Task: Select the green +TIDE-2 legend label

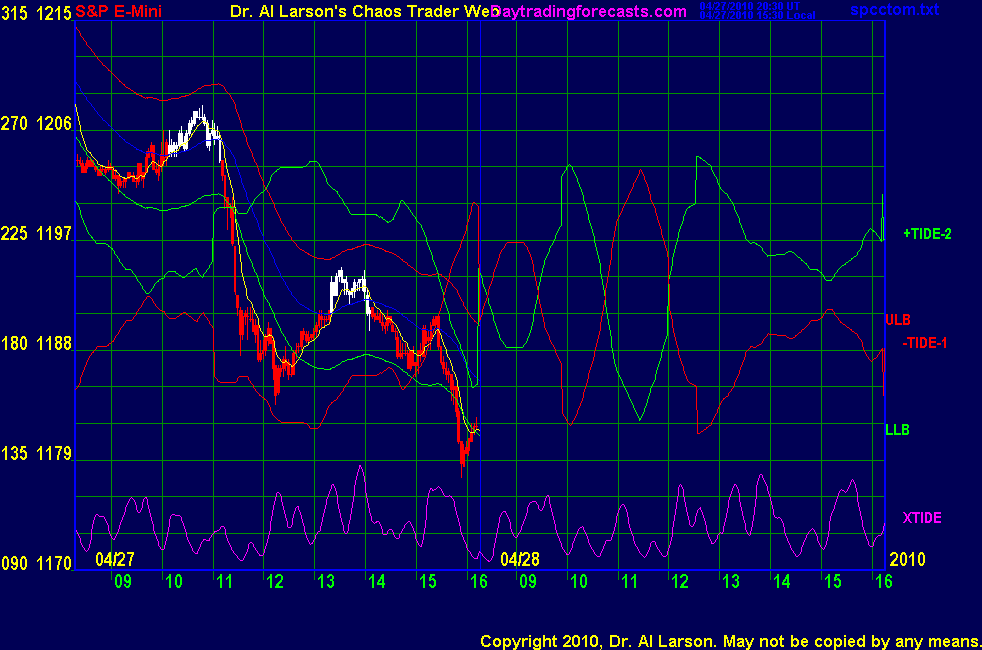Action: click(927, 234)
